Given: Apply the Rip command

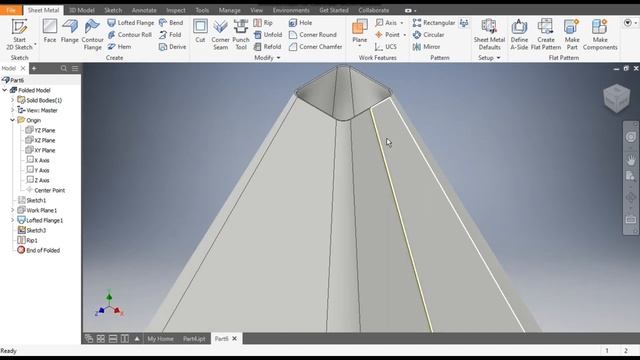Looking at the screenshot, I should tap(263, 23).
